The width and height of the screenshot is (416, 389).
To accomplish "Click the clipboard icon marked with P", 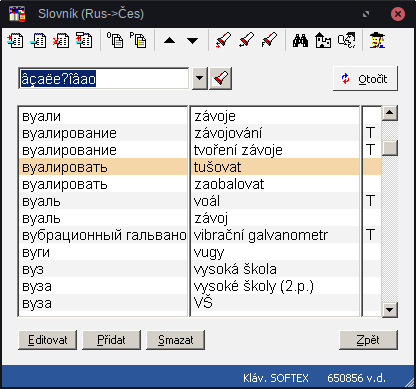I will tap(138, 40).
